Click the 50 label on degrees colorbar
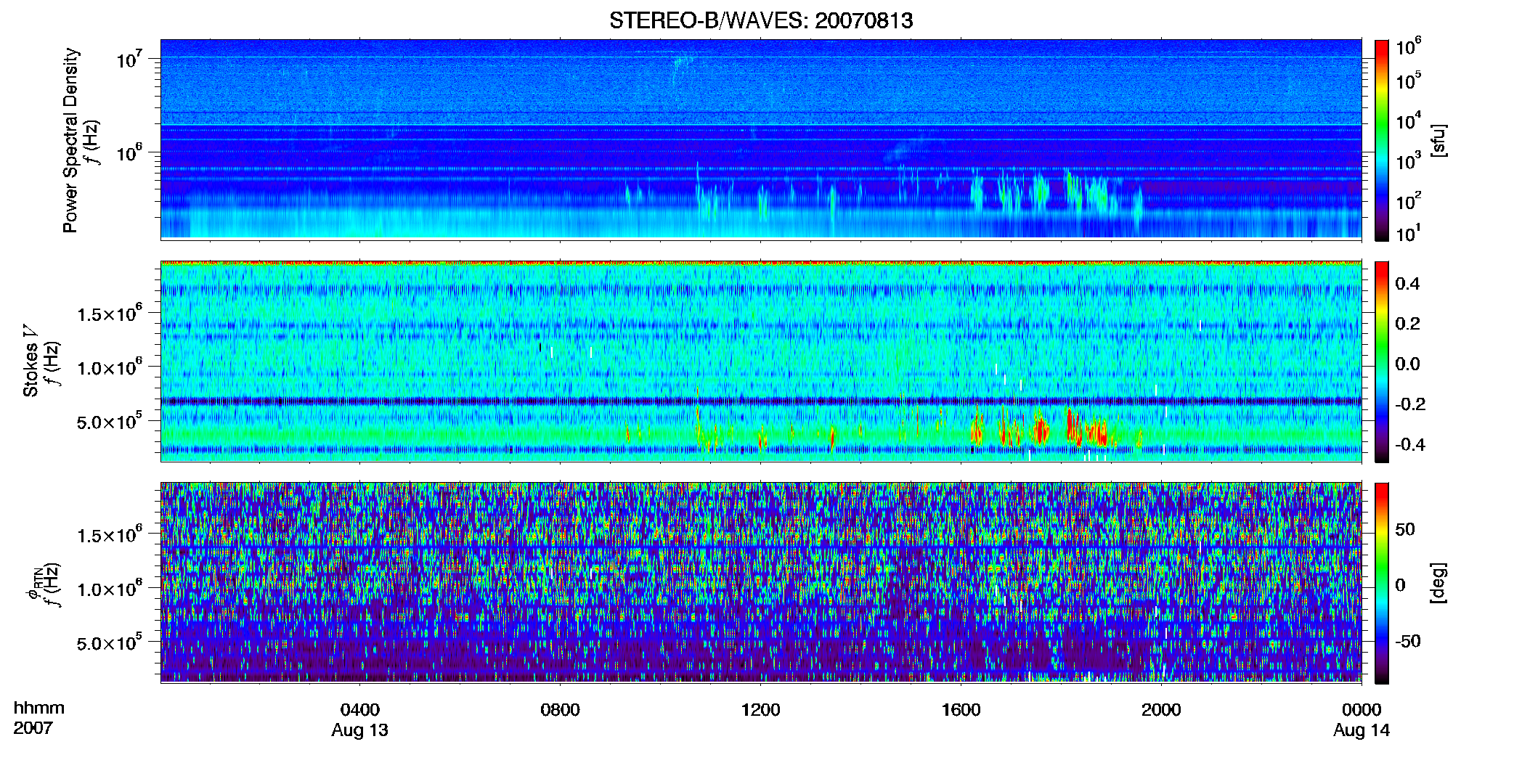 [x=1405, y=529]
